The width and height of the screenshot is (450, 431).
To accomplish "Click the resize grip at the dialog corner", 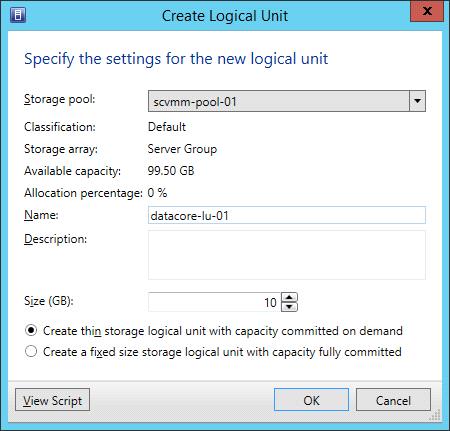I will 435,415.
